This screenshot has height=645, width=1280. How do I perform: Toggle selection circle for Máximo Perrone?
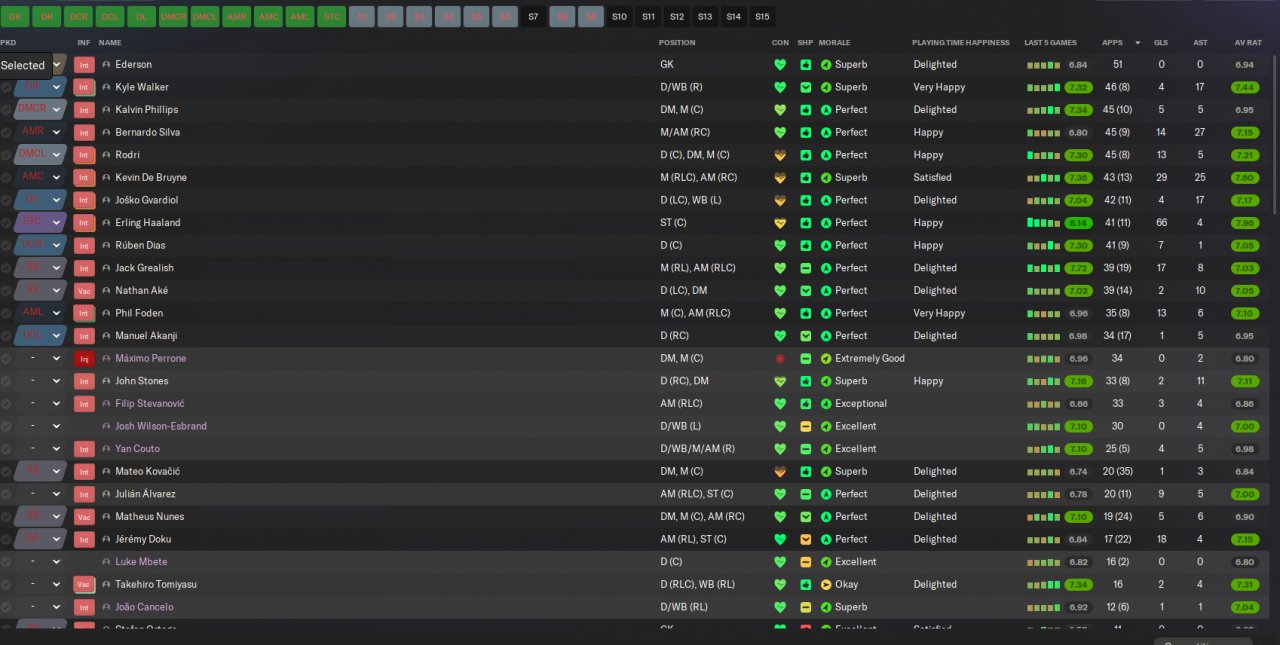point(6,359)
